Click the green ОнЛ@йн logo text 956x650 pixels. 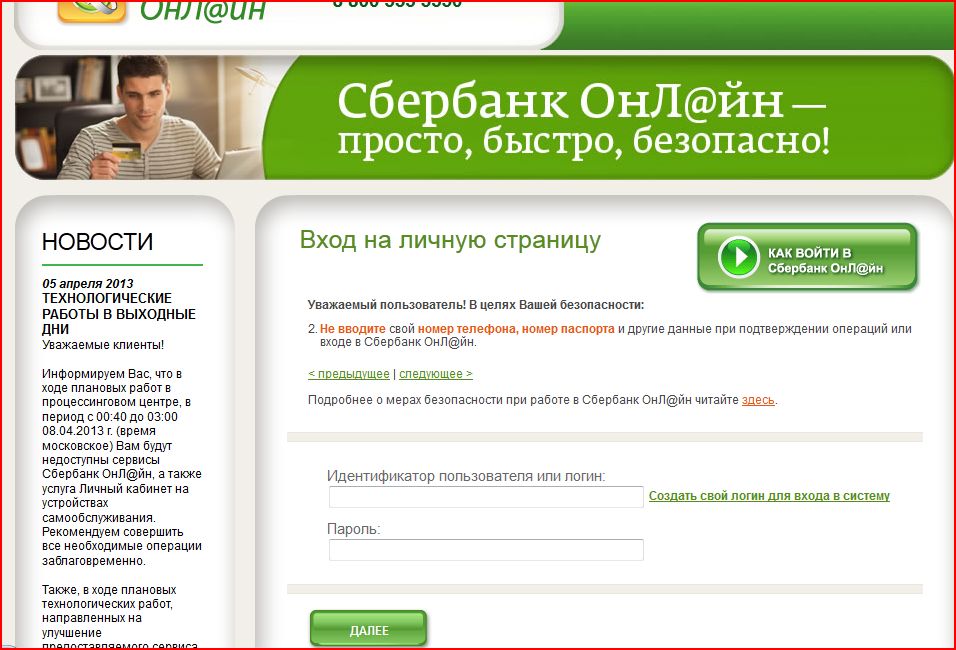pyautogui.click(x=203, y=10)
